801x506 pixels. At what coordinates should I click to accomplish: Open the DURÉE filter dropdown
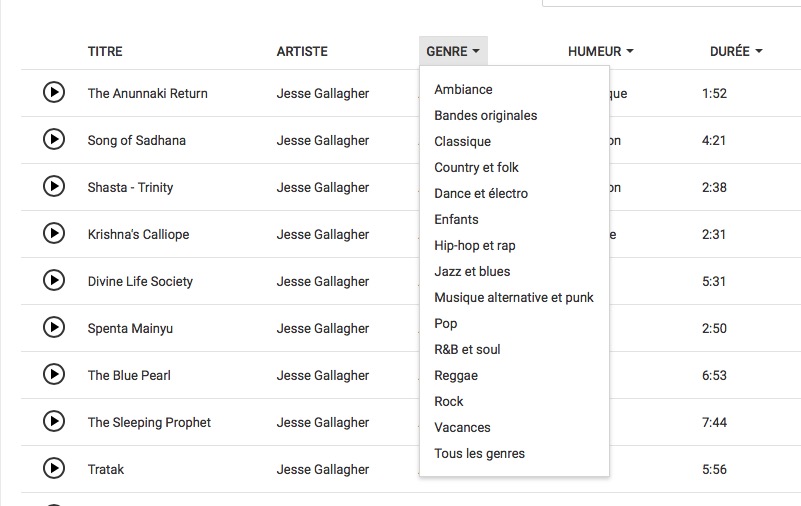736,51
